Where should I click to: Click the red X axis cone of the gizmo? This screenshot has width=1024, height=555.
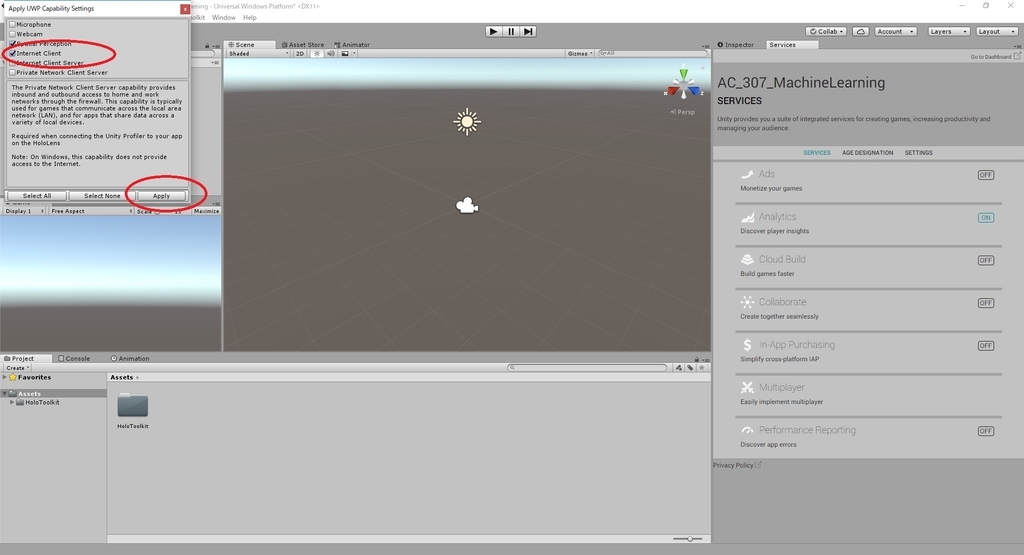673,91
